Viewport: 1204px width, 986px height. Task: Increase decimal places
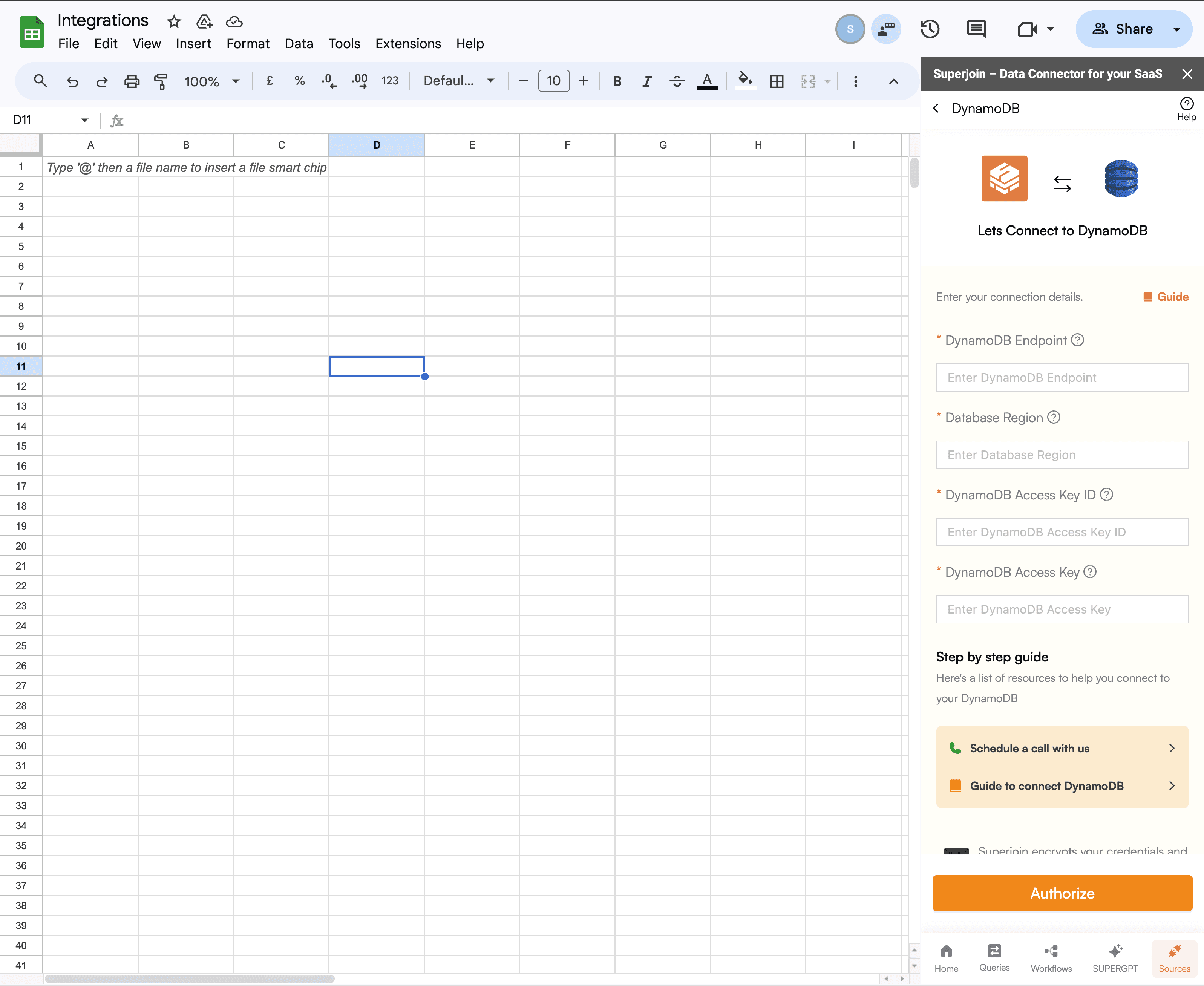coord(360,81)
